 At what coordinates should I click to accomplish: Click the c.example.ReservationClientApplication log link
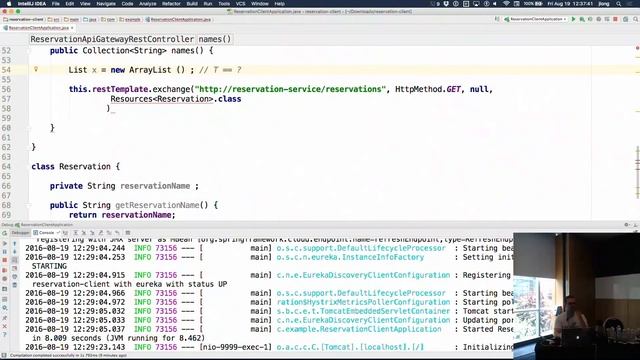coord(359,329)
